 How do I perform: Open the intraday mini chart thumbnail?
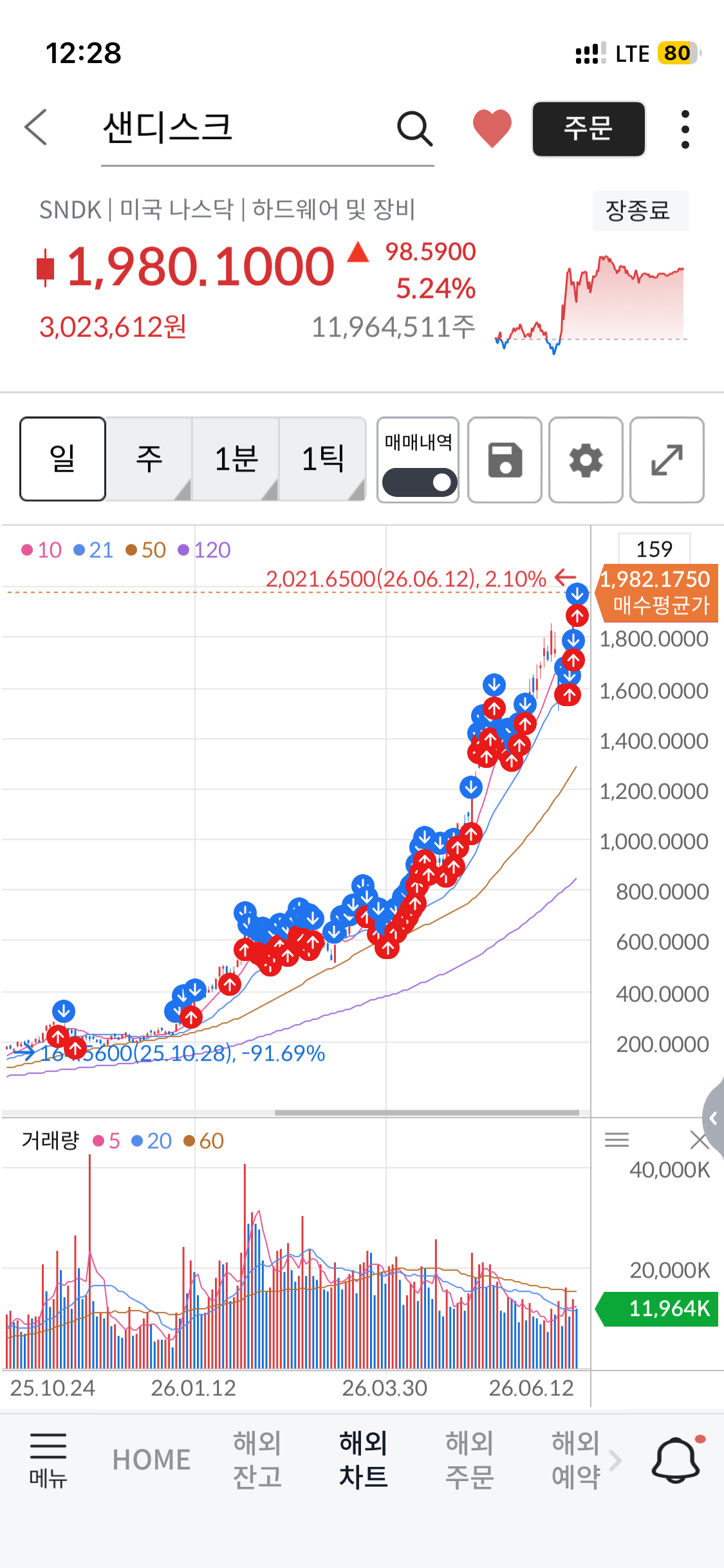click(591, 304)
